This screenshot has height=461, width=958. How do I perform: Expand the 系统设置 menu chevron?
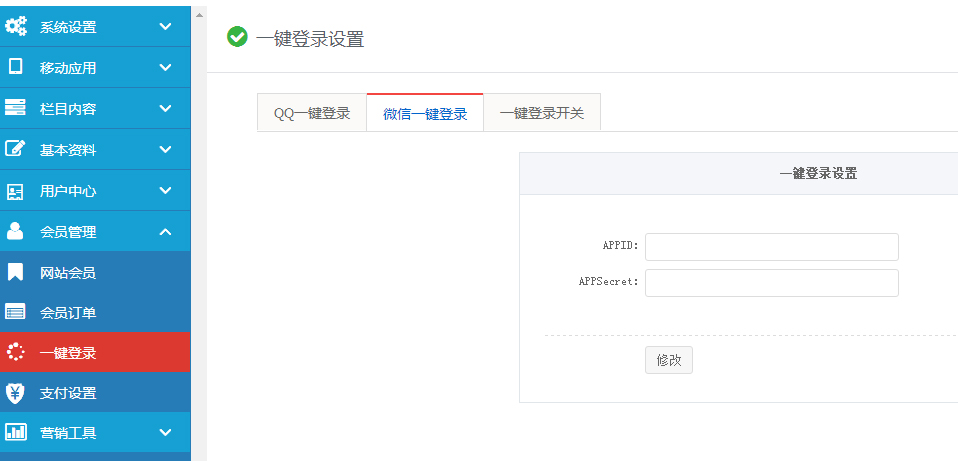165,27
